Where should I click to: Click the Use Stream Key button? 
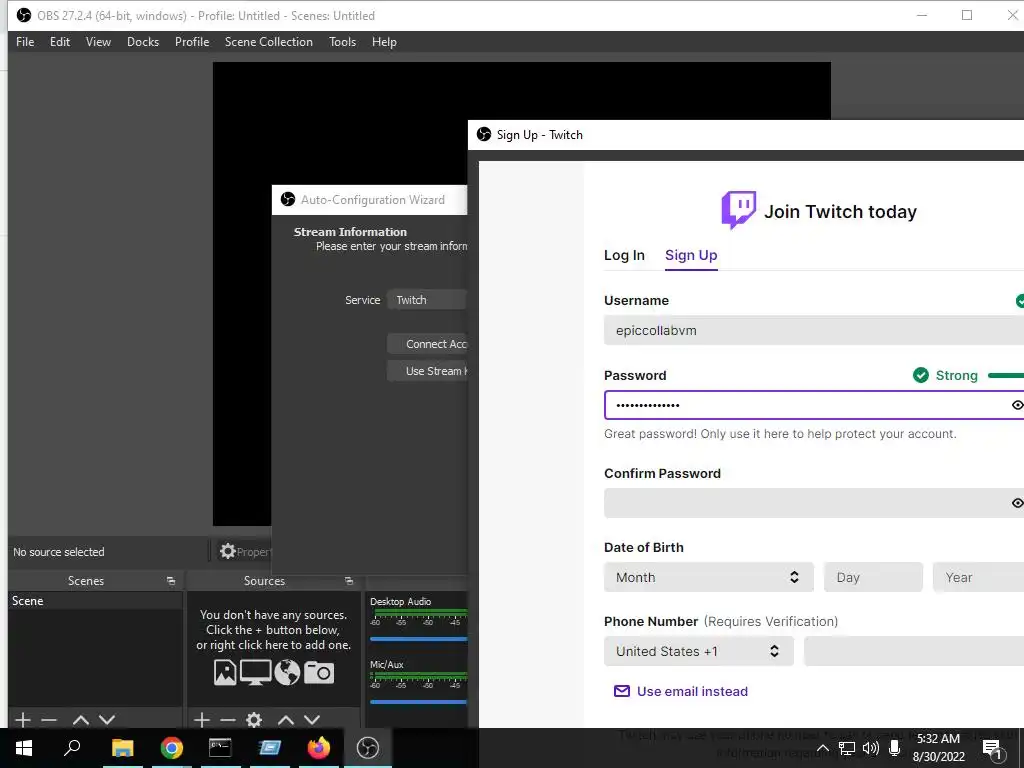pos(427,371)
